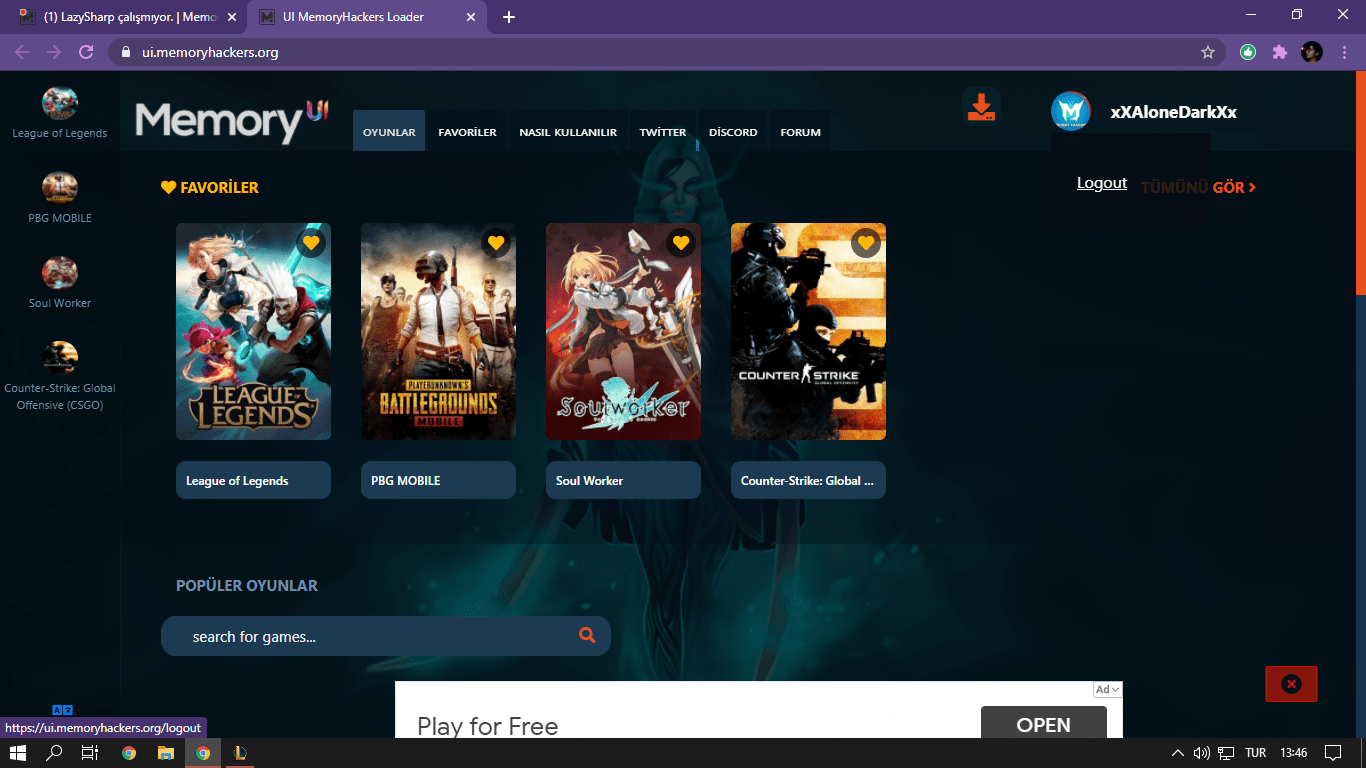Open Counter-Strike: Global Offensive (CSGO) sidebar entry
The width and height of the screenshot is (1366, 768).
click(60, 376)
